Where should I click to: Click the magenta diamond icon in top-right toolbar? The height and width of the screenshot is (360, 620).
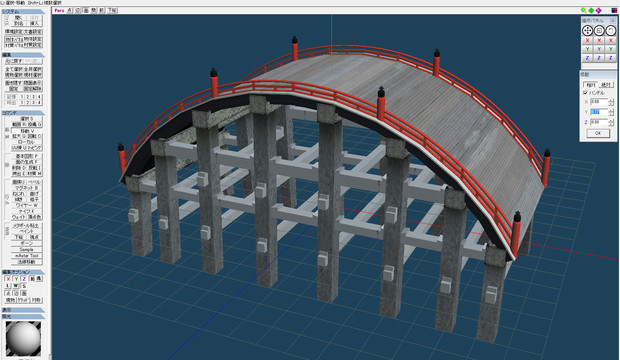tap(599, 10)
